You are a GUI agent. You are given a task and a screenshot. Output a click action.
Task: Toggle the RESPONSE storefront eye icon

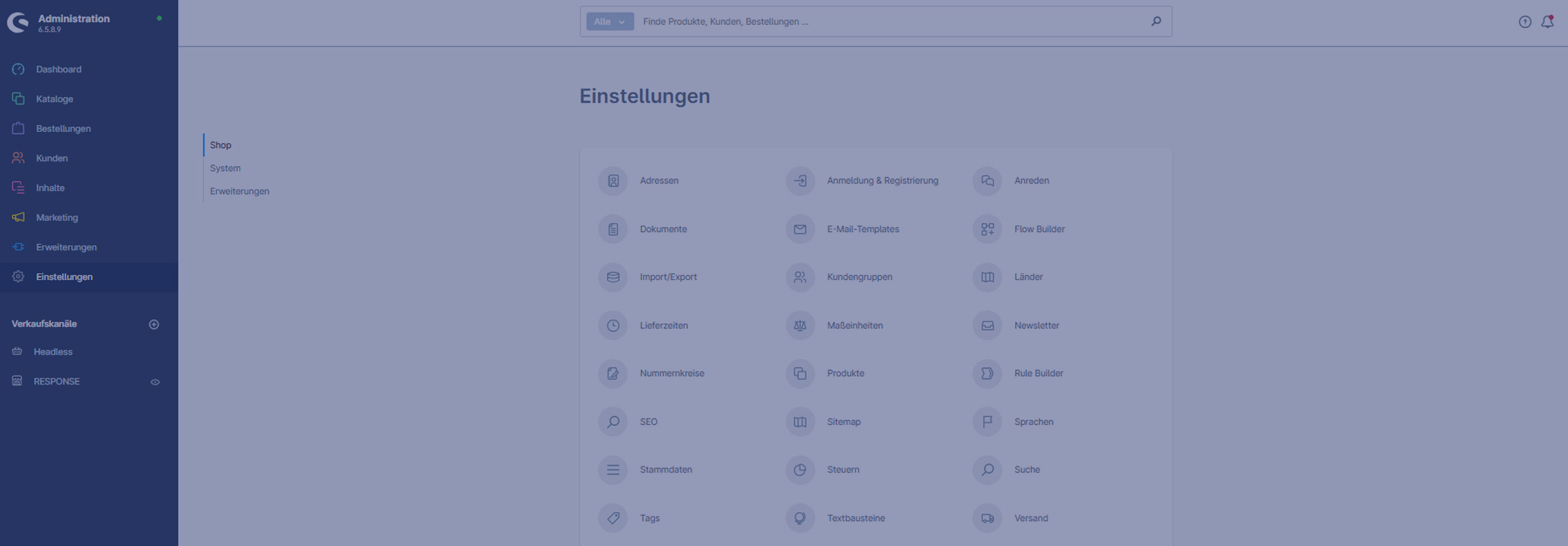pos(155,382)
